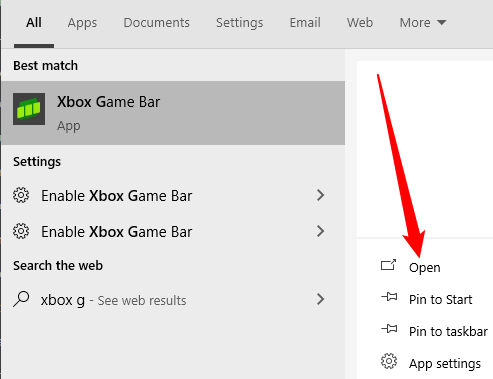The height and width of the screenshot is (379, 493).
Task: Open App settings for Xbox Game Bar
Action: coord(445,364)
